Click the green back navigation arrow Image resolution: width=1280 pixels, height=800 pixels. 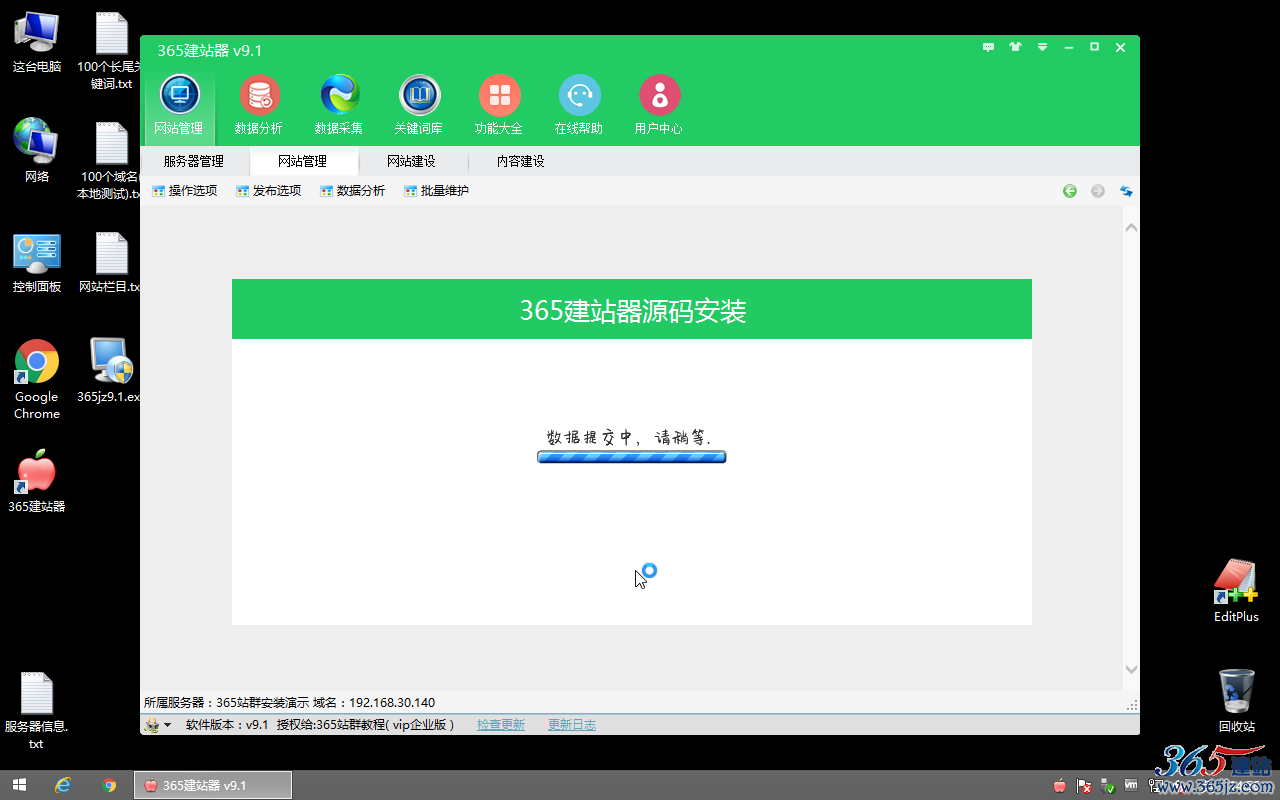click(1070, 191)
